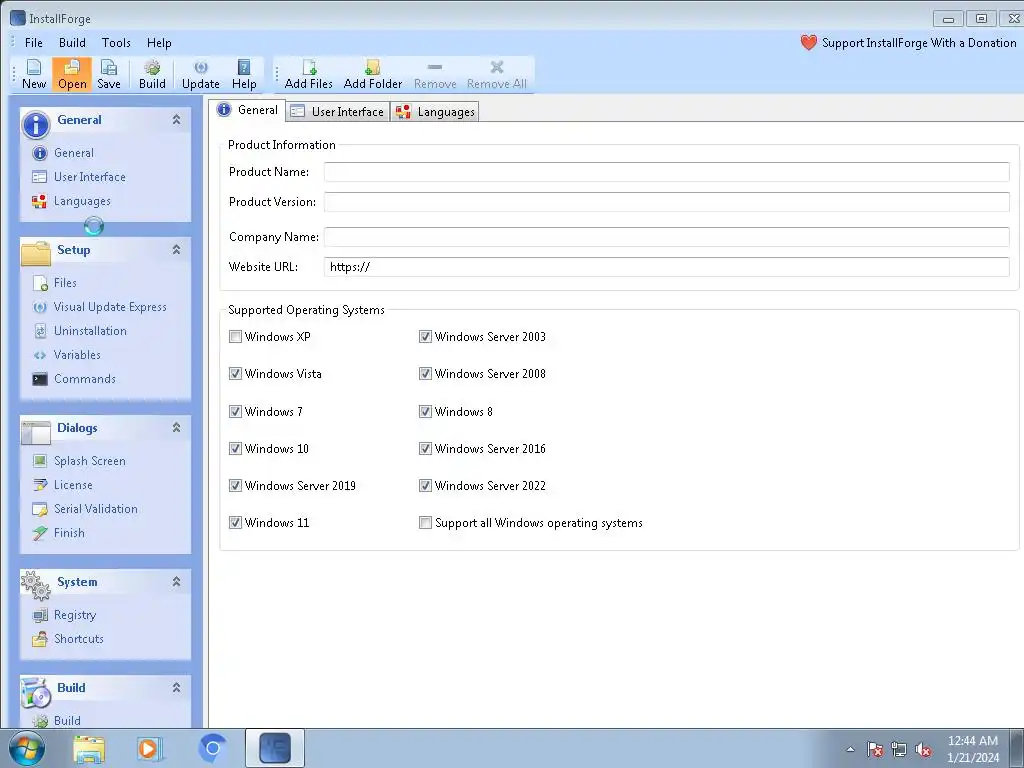Open Visual Update Express
The image size is (1024, 768).
(x=99, y=307)
